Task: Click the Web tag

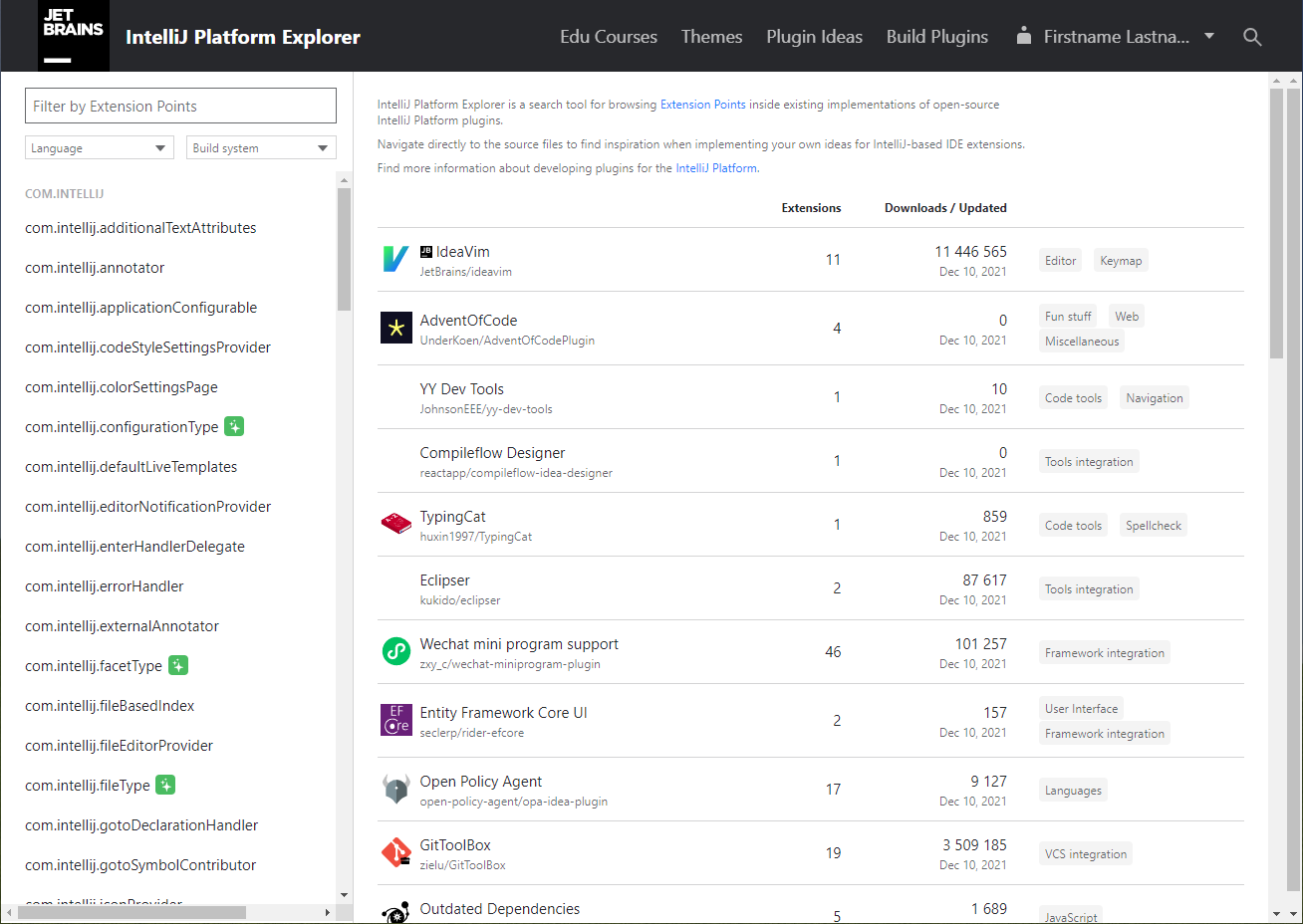Action: (x=1127, y=317)
